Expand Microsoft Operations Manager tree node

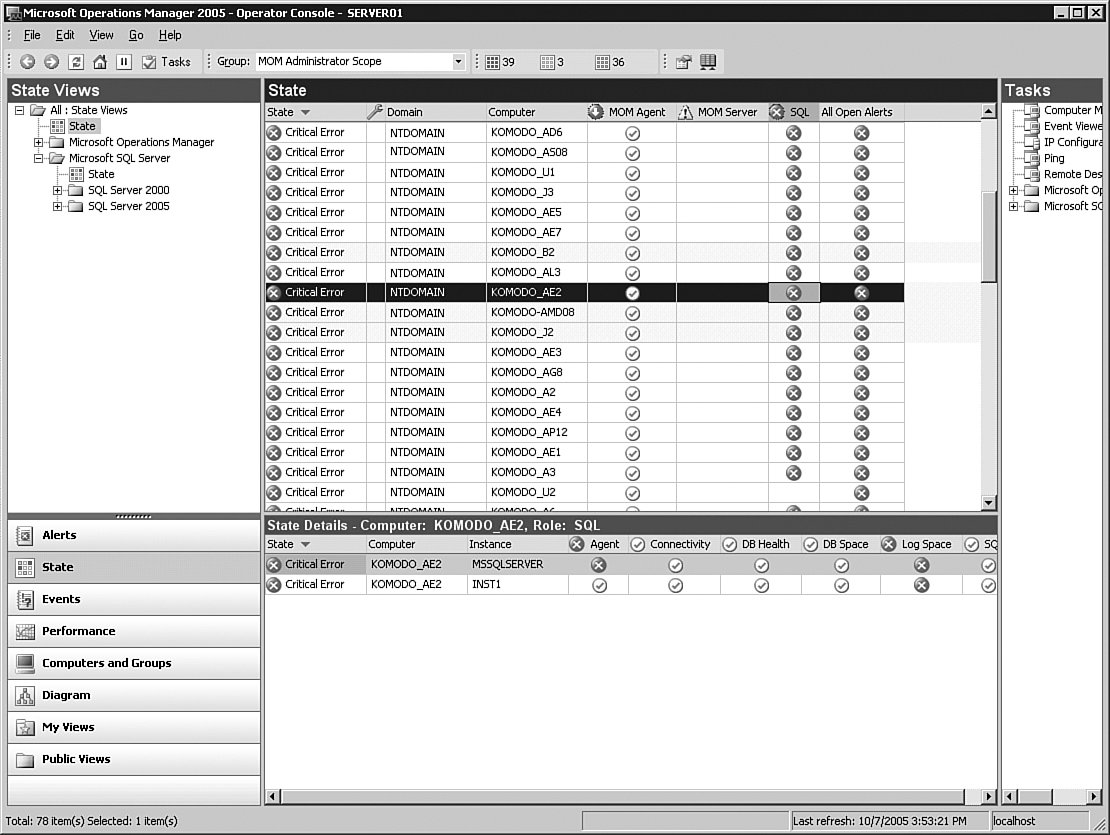[x=39, y=142]
